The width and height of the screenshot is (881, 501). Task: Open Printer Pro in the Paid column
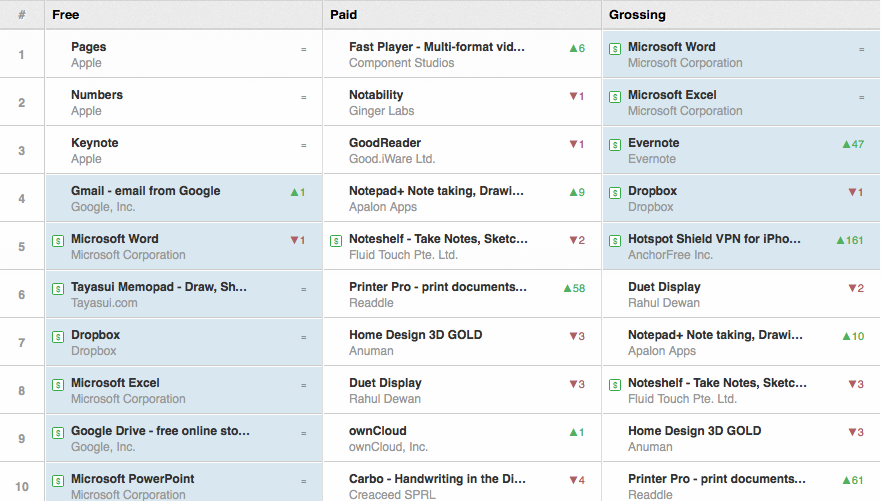pos(438,286)
